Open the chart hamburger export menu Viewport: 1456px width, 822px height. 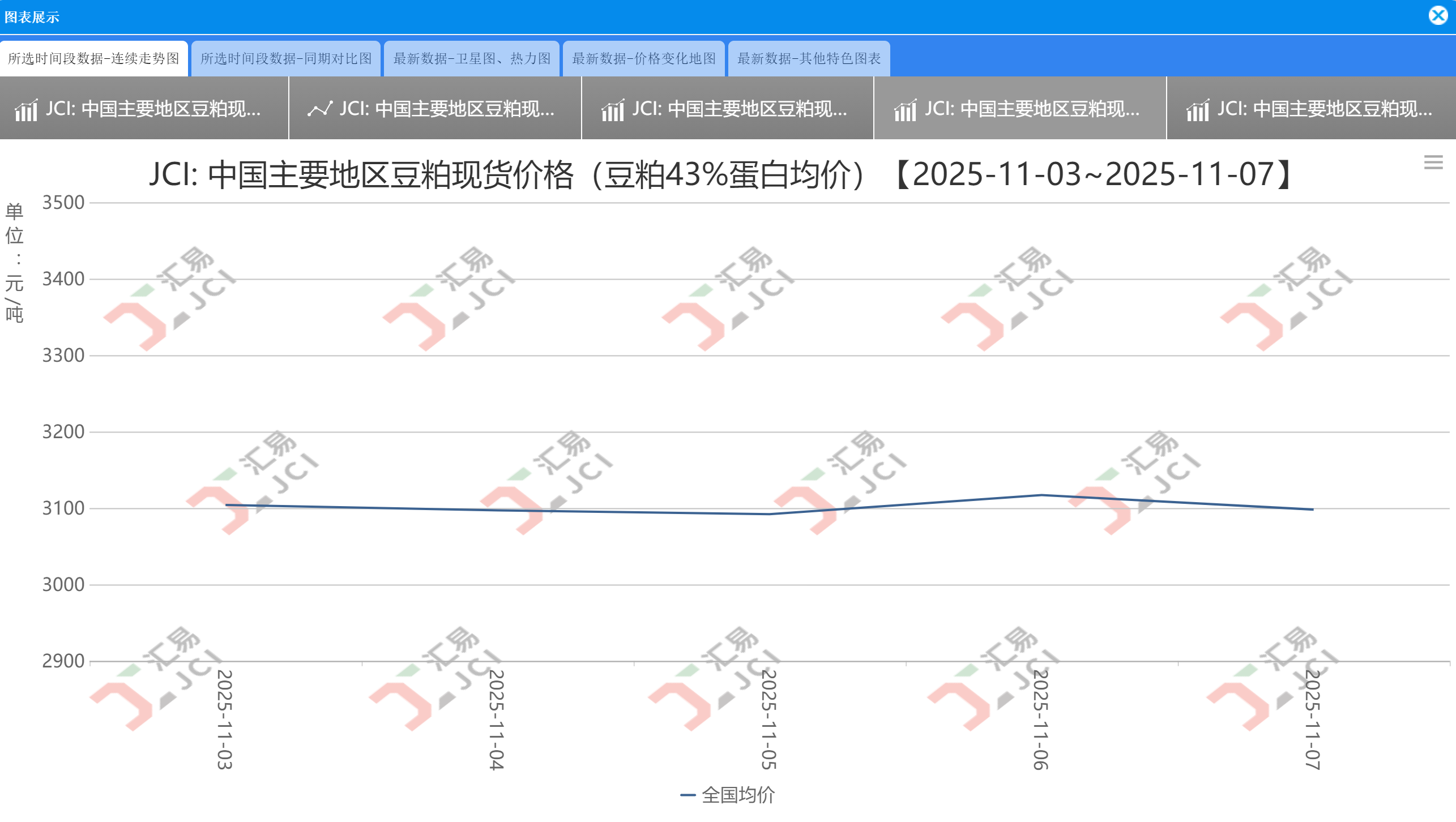pyautogui.click(x=1433, y=162)
